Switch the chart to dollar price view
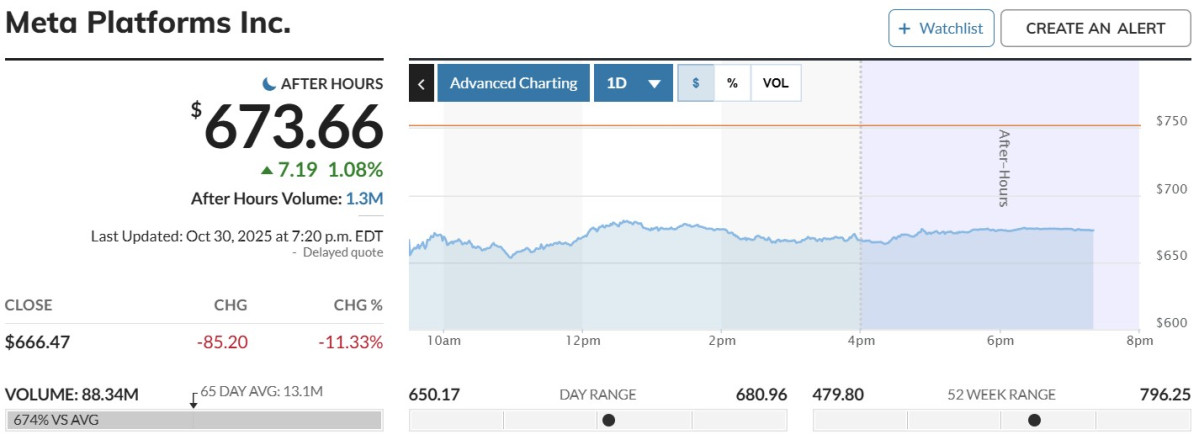 [x=696, y=83]
